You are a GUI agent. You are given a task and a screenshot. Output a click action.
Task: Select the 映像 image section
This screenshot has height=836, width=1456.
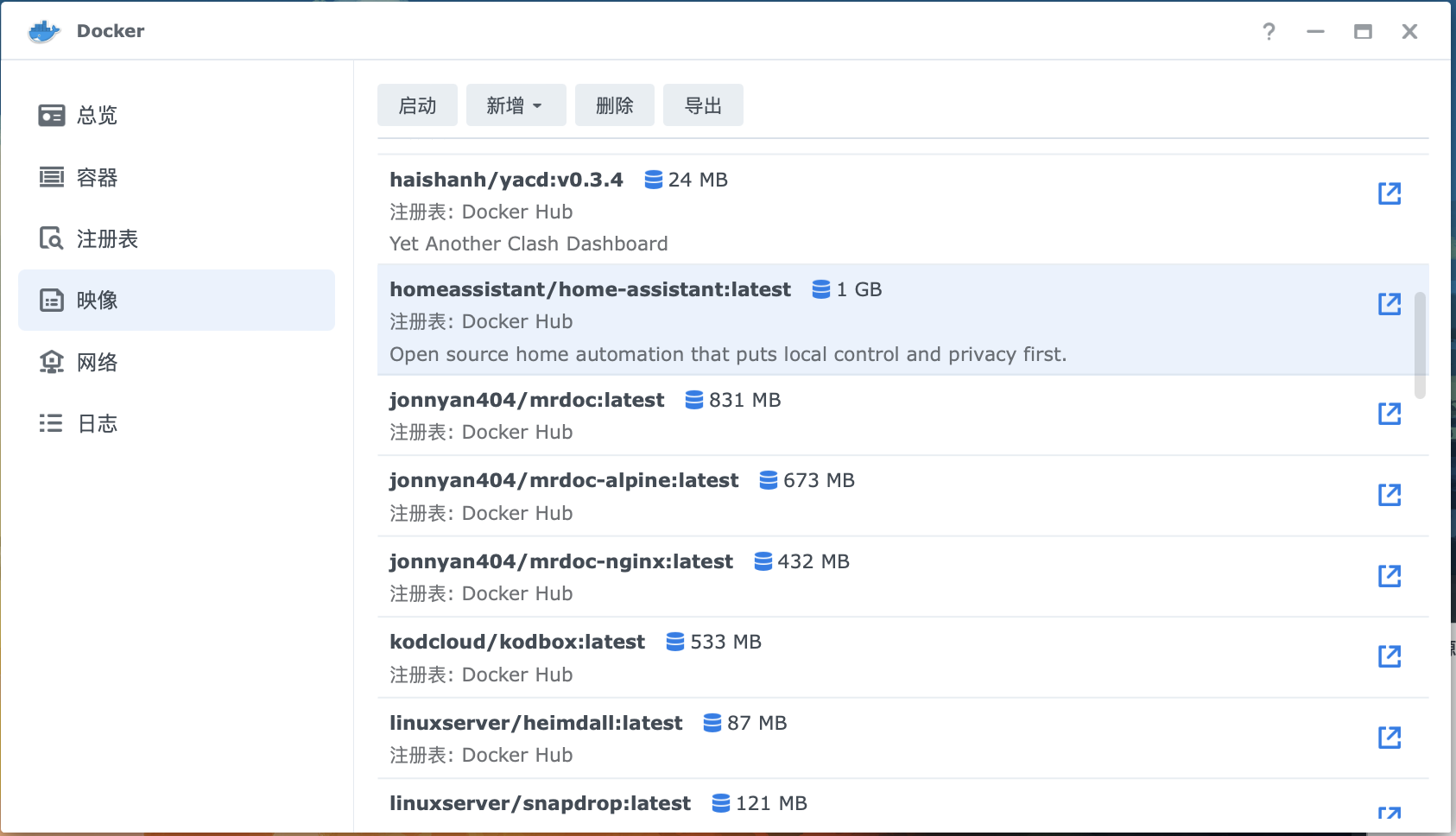(176, 300)
